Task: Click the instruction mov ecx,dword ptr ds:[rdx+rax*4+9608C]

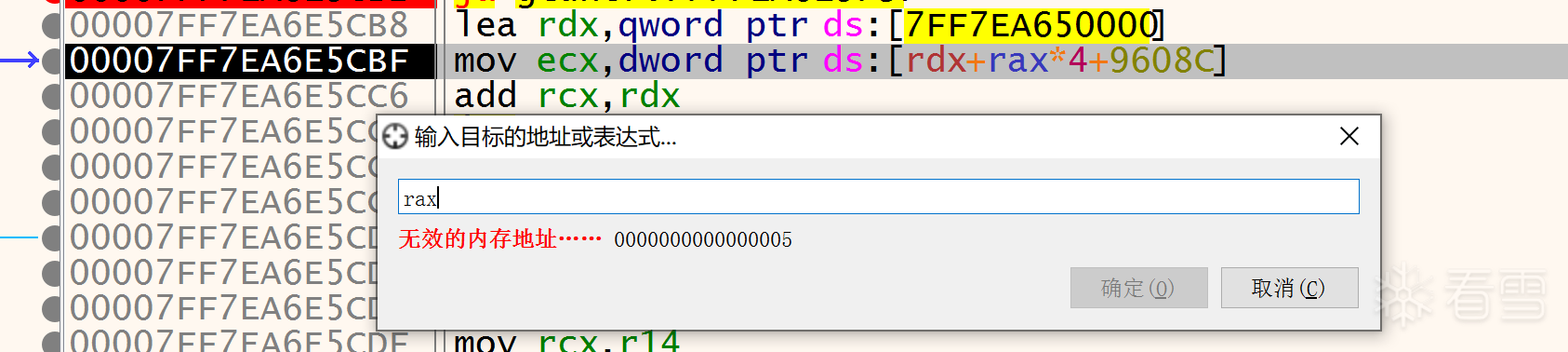Action: coord(841,61)
